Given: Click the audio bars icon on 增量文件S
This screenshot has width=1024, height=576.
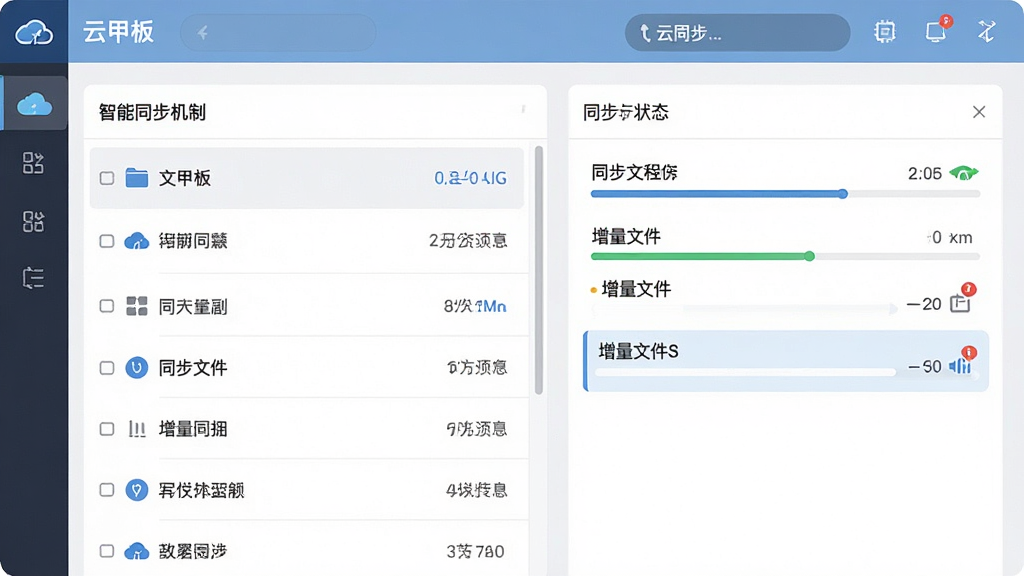Looking at the screenshot, I should 960,366.
